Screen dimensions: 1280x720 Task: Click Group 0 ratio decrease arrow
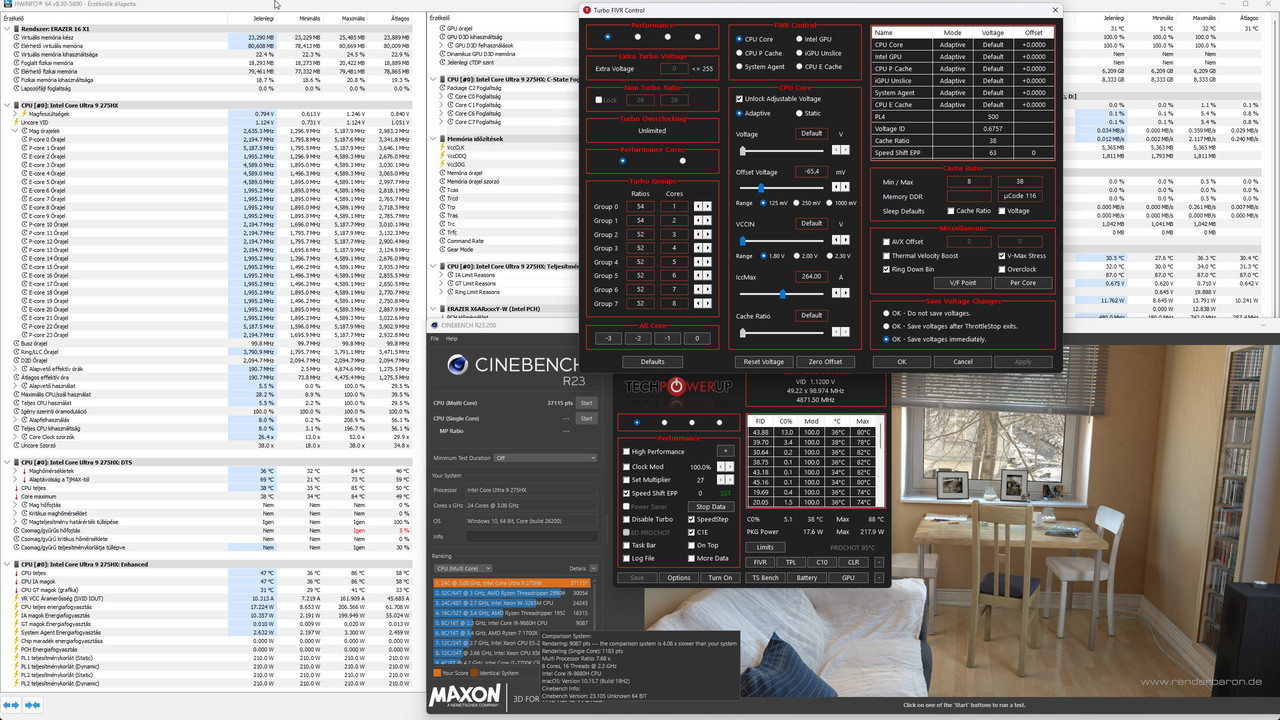point(697,206)
